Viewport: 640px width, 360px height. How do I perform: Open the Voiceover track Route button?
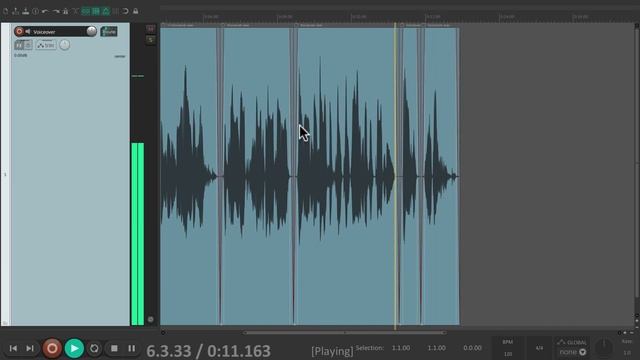109,31
